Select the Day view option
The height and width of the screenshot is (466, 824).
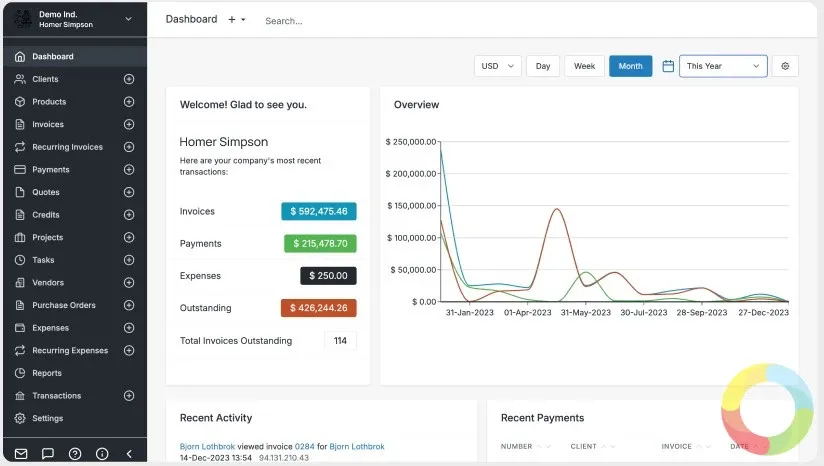[x=543, y=66]
